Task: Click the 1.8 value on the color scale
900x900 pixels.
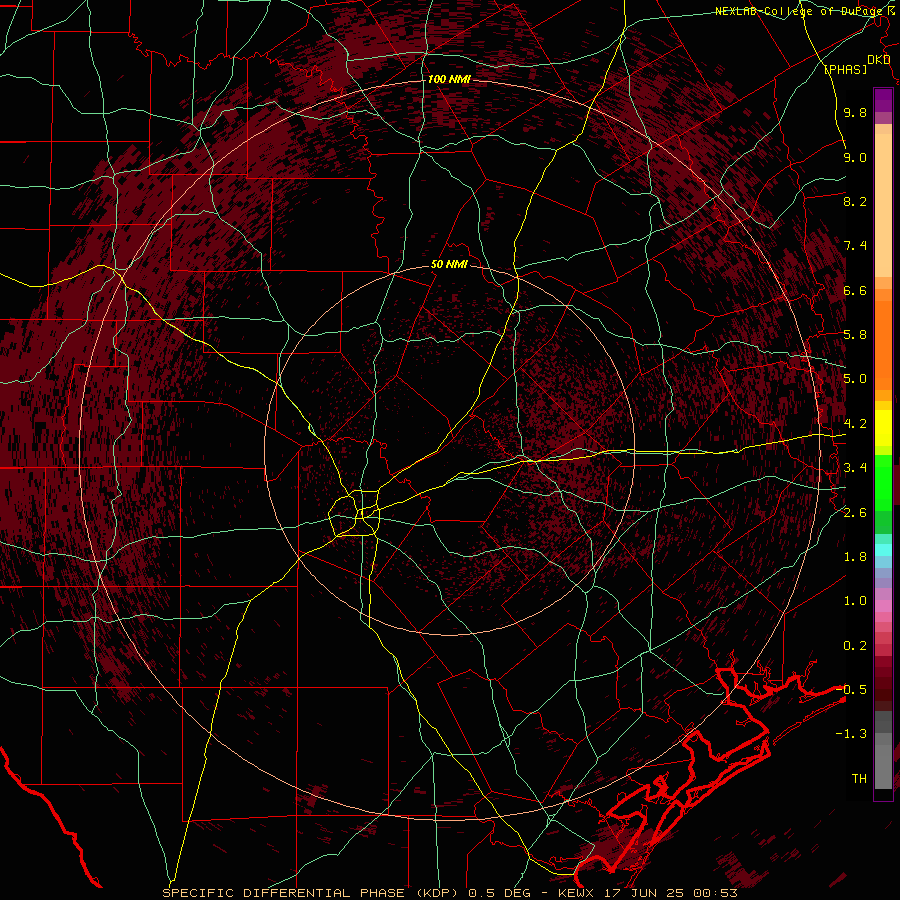Action: click(x=855, y=557)
